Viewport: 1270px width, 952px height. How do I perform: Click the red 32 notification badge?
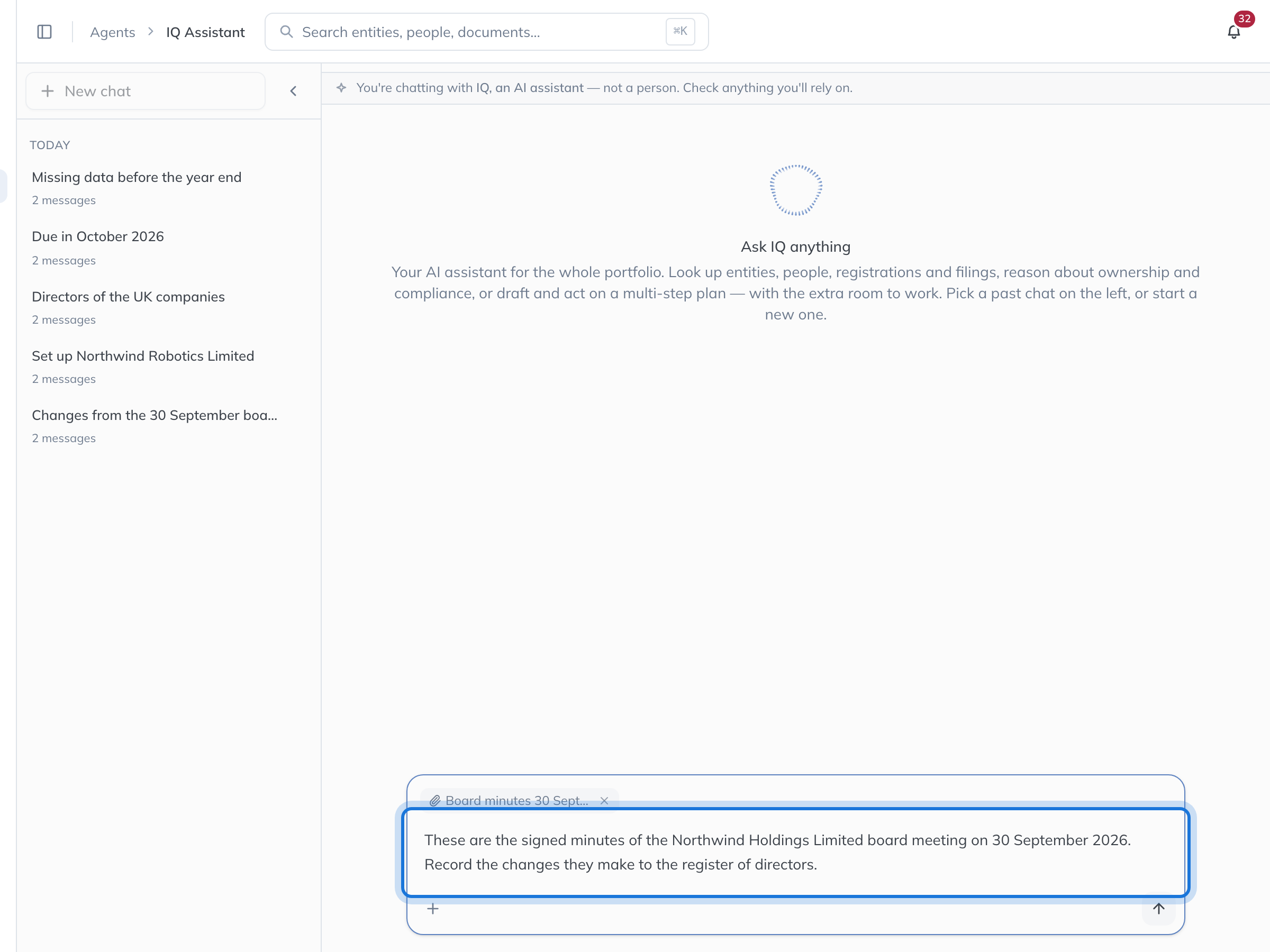pyautogui.click(x=1244, y=19)
